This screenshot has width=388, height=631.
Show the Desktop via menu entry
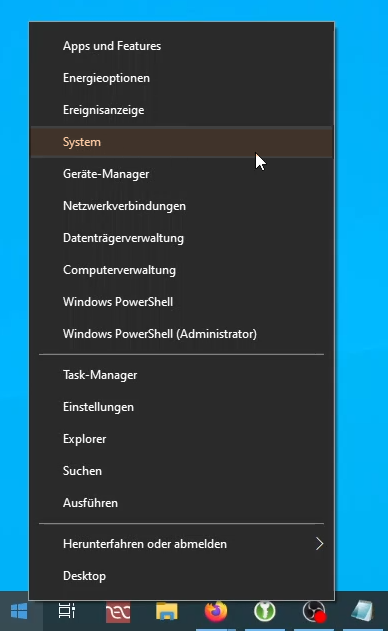(182, 576)
